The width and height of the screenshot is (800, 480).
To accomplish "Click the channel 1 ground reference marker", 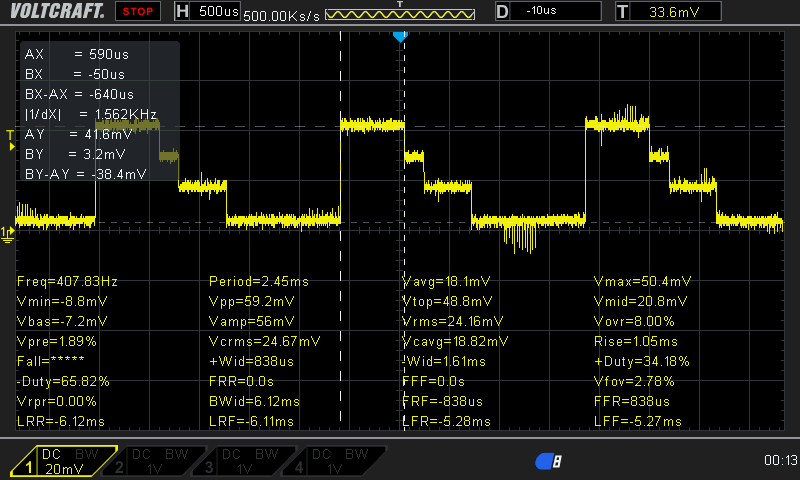I will [x=9, y=232].
